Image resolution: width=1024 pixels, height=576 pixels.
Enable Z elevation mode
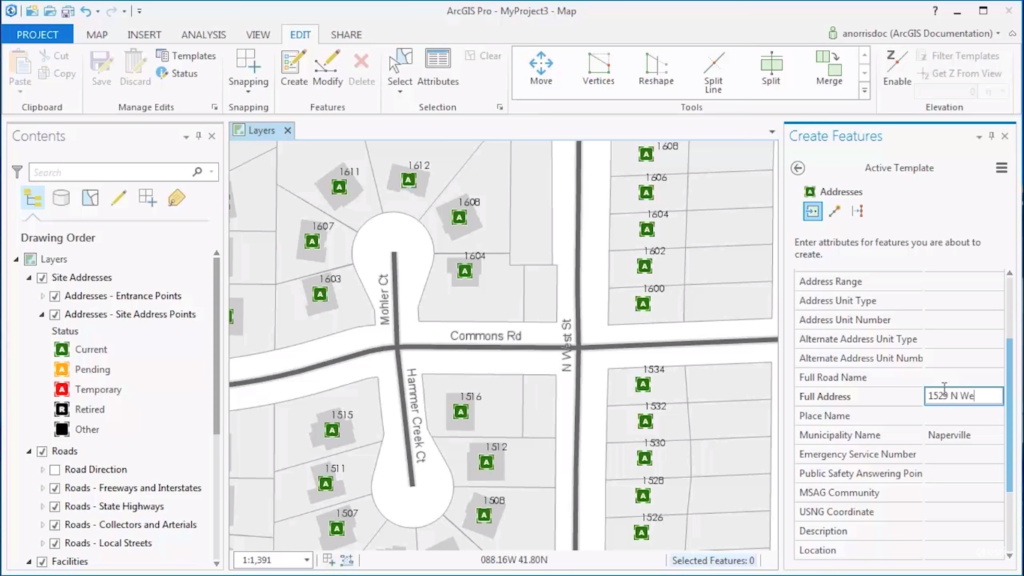(x=897, y=68)
